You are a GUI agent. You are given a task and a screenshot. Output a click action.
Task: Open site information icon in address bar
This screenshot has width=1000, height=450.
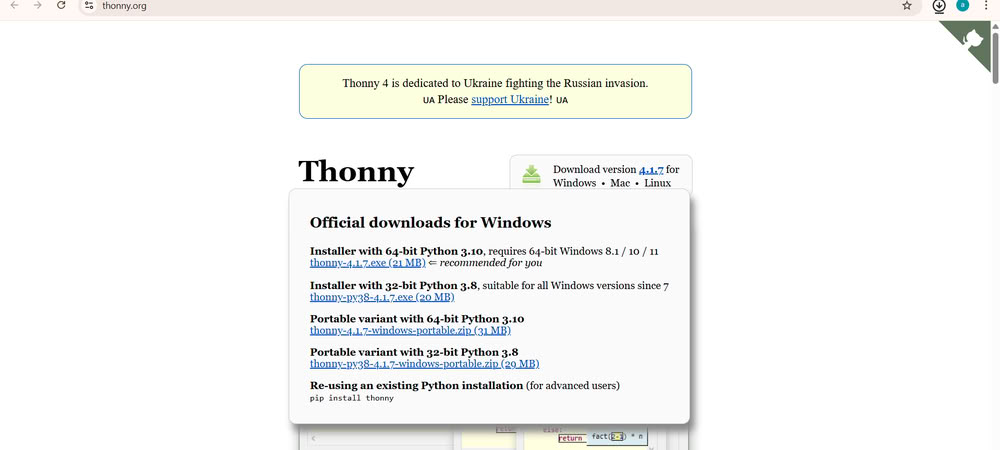pyautogui.click(x=89, y=5)
